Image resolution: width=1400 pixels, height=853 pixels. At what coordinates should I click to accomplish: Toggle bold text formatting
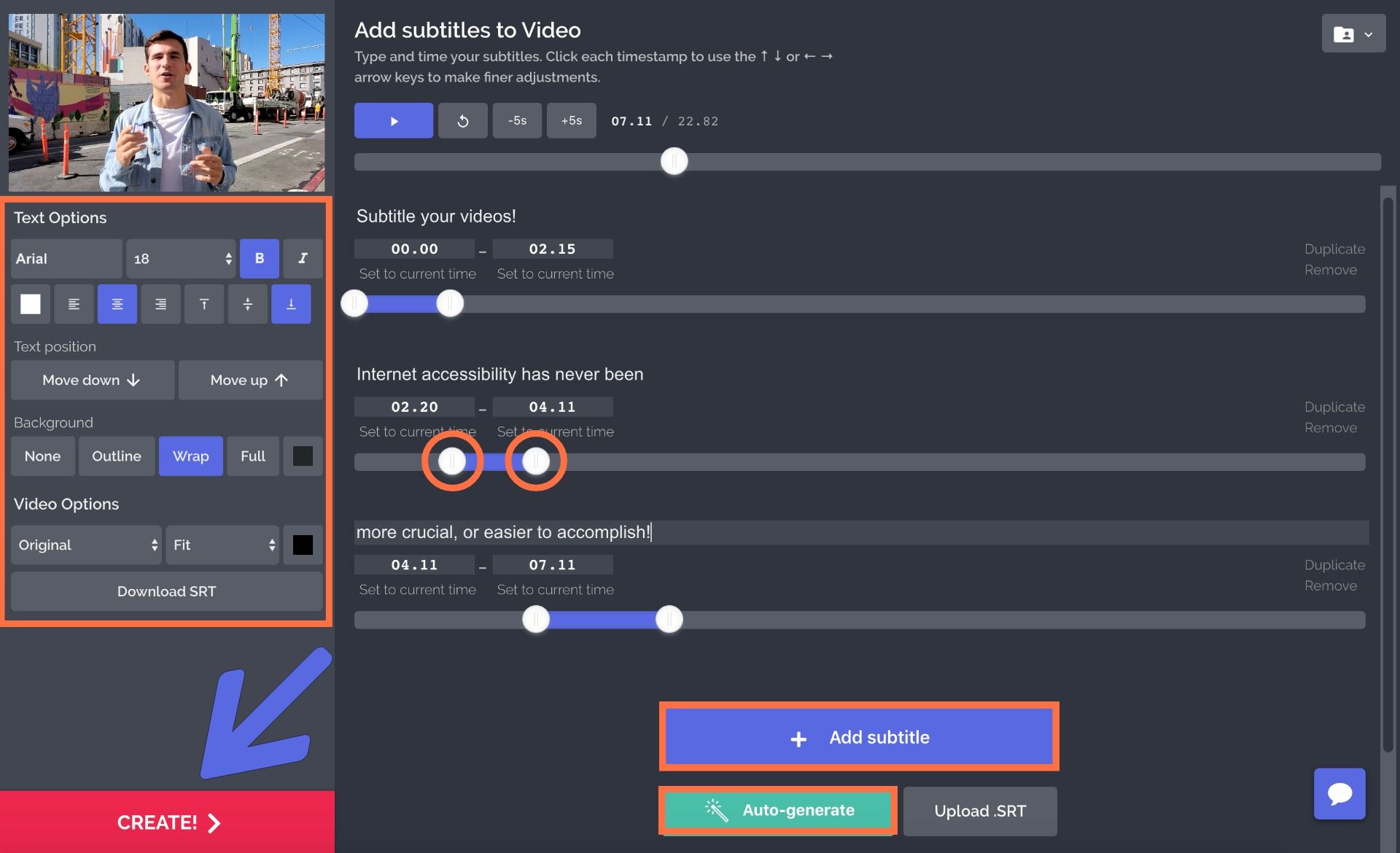tap(259, 259)
